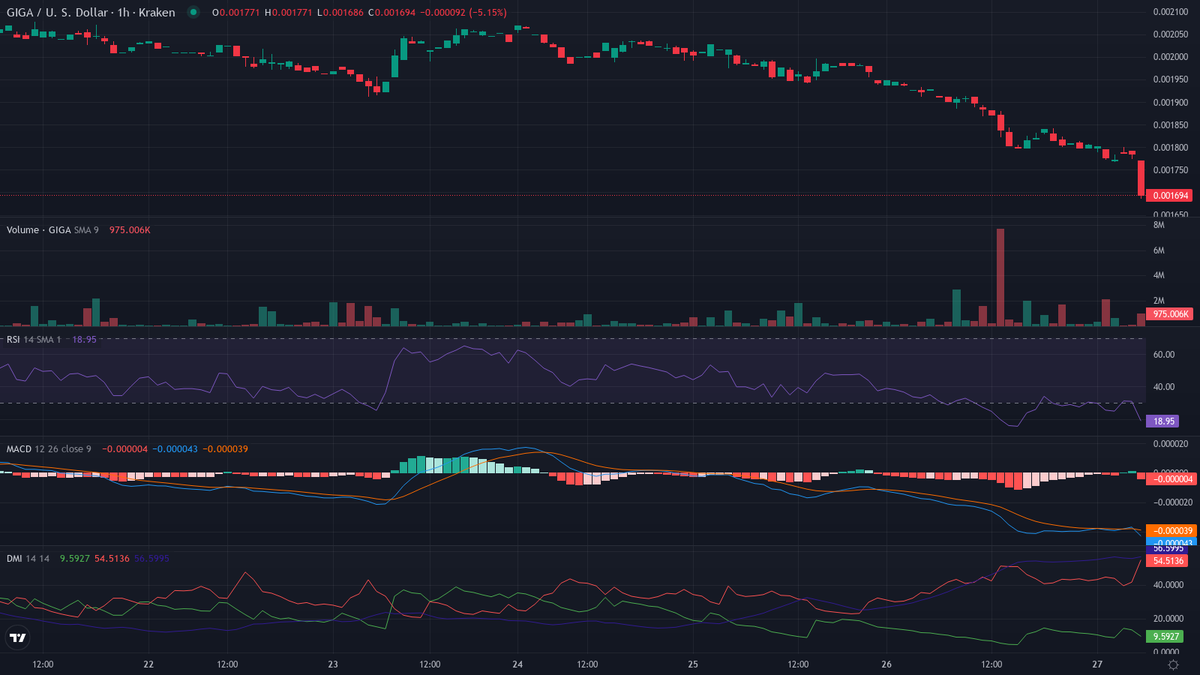Click the 20.0000 DMI scale label
Viewport: 1200px width, 675px height.
[1167, 618]
